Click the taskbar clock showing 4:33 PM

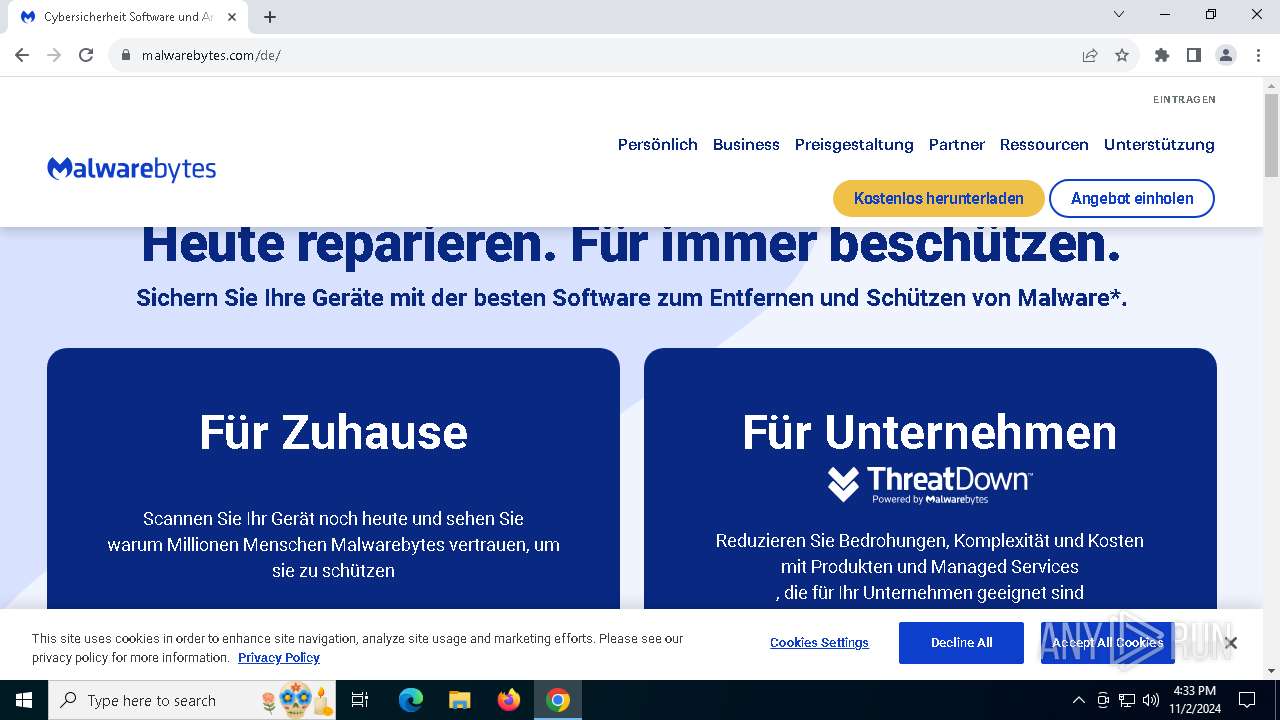[1194, 700]
